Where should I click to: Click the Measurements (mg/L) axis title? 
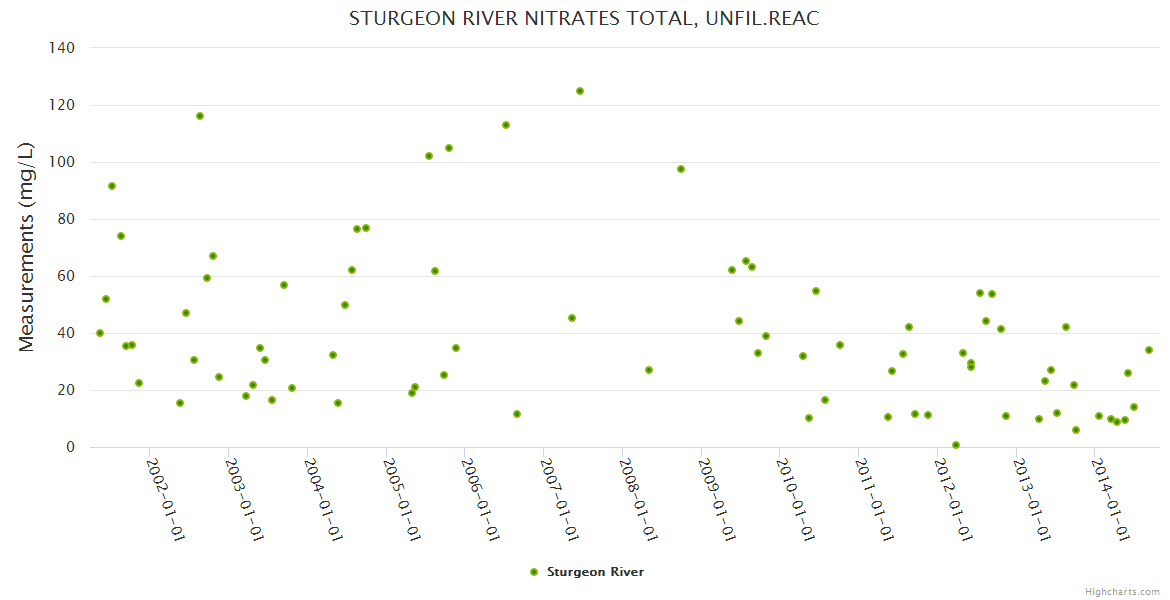(27, 247)
